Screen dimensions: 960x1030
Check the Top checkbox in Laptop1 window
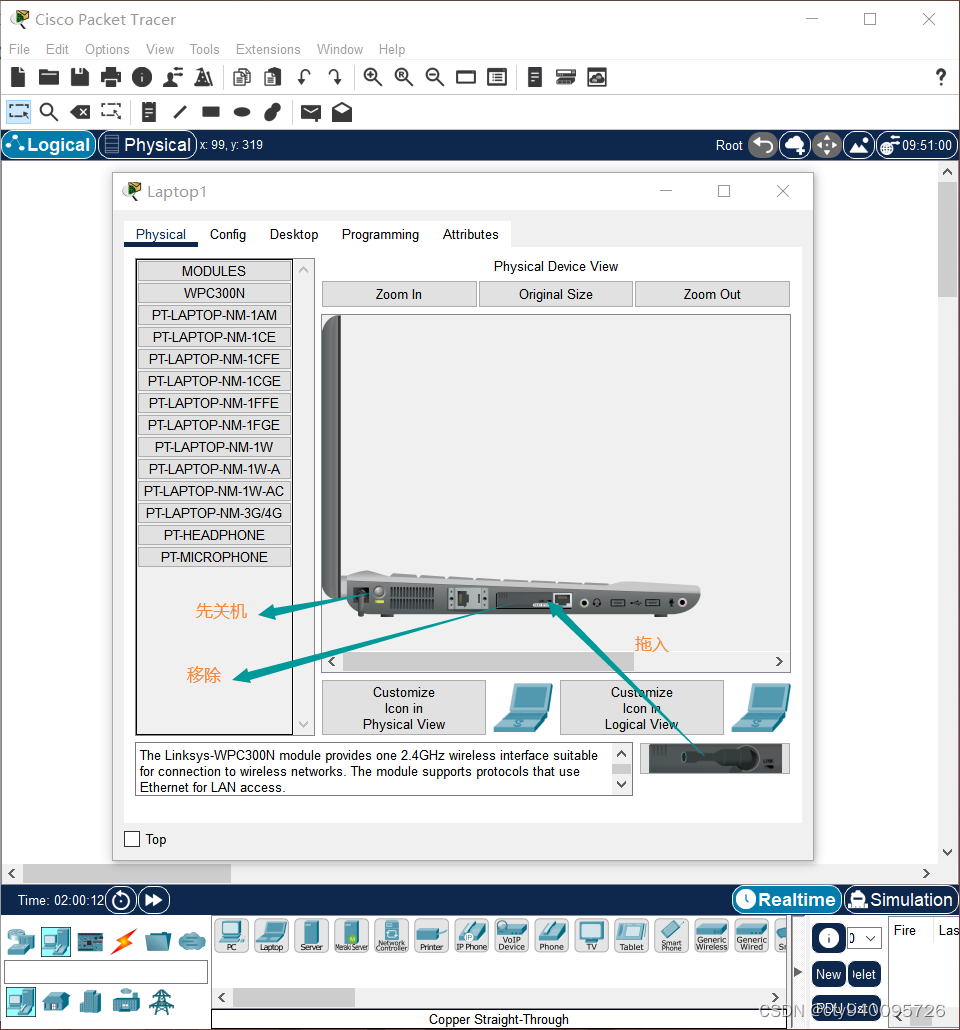pyautogui.click(x=132, y=839)
